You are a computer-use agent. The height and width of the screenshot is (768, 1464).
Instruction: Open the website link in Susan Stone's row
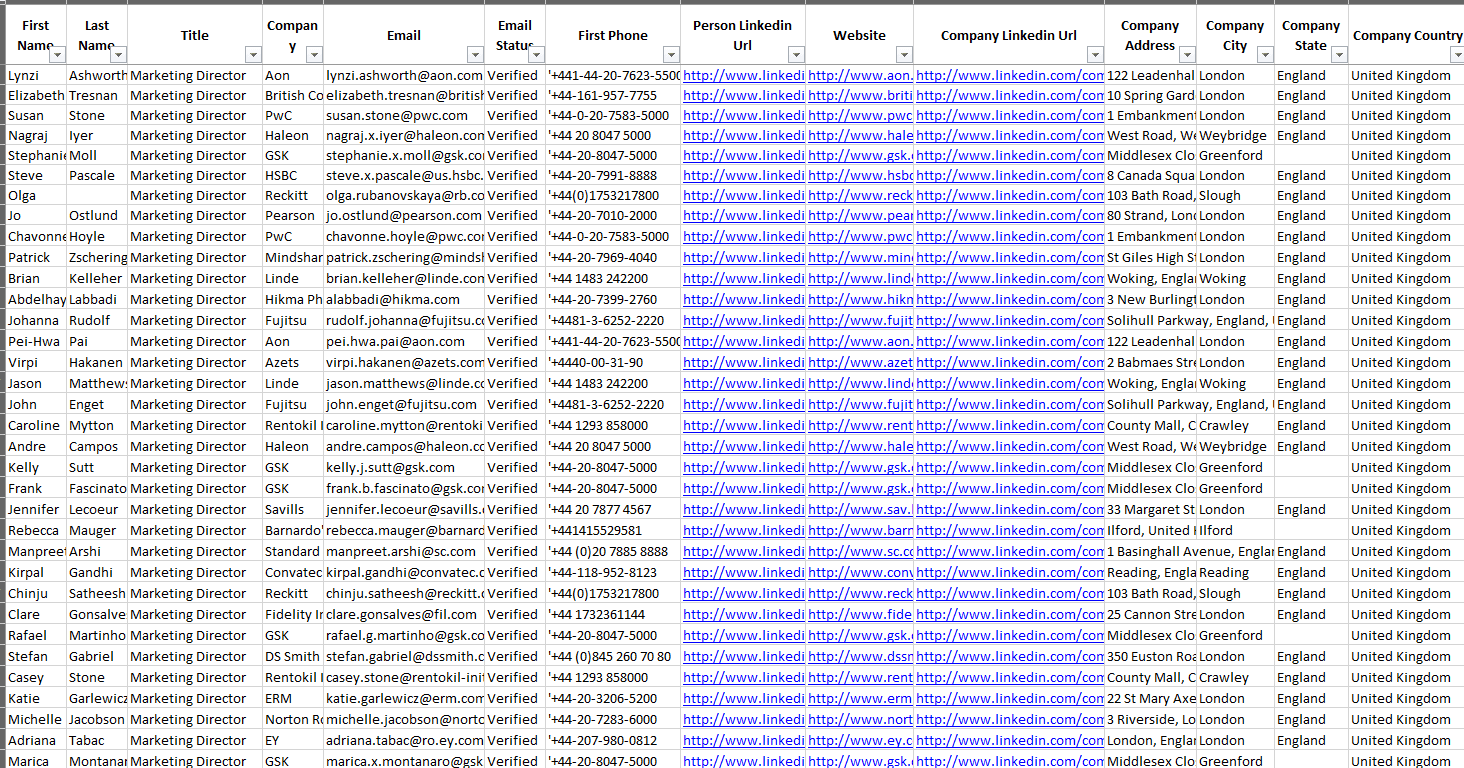click(x=859, y=116)
